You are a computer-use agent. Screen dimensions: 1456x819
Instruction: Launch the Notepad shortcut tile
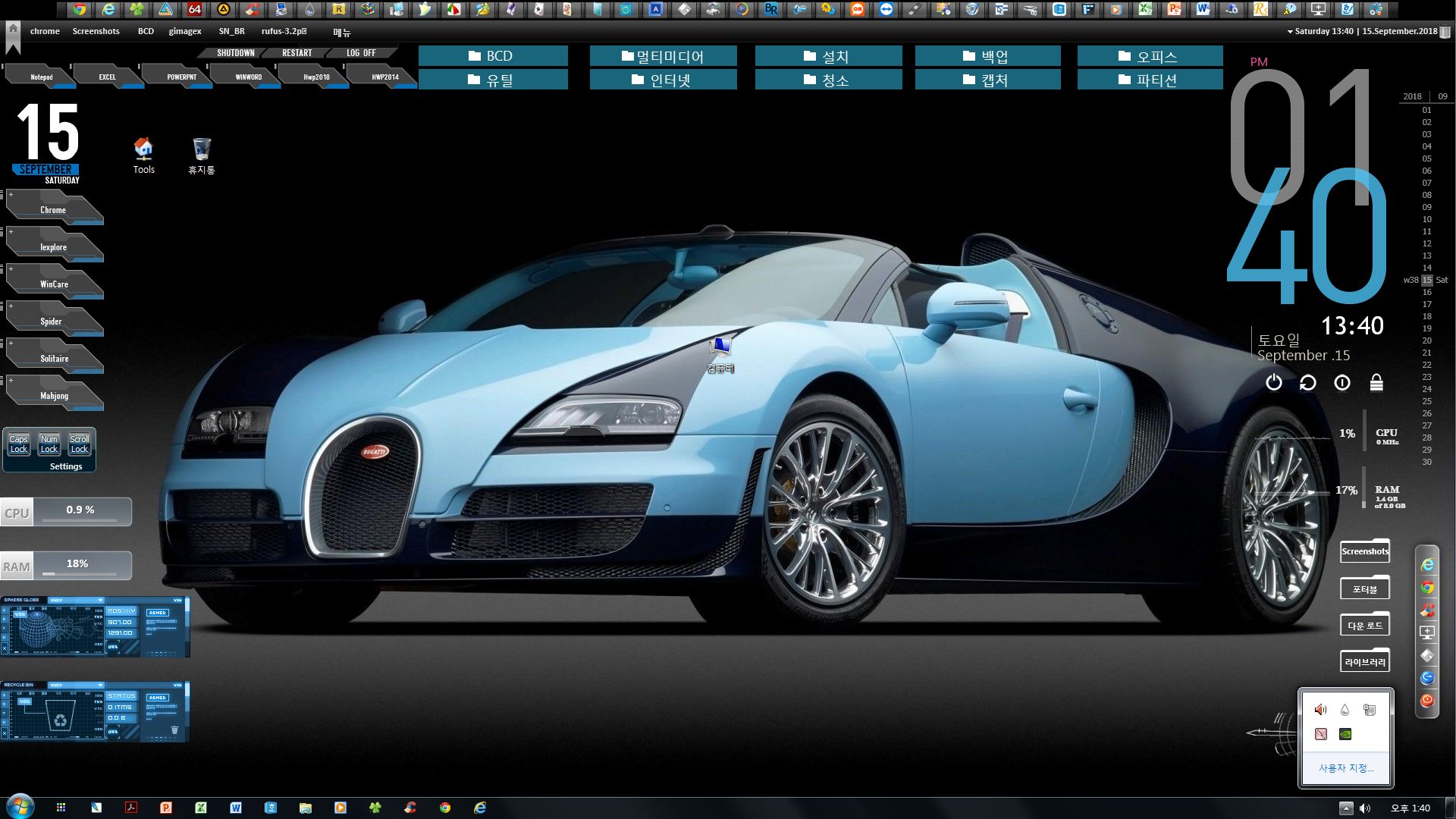tap(41, 77)
